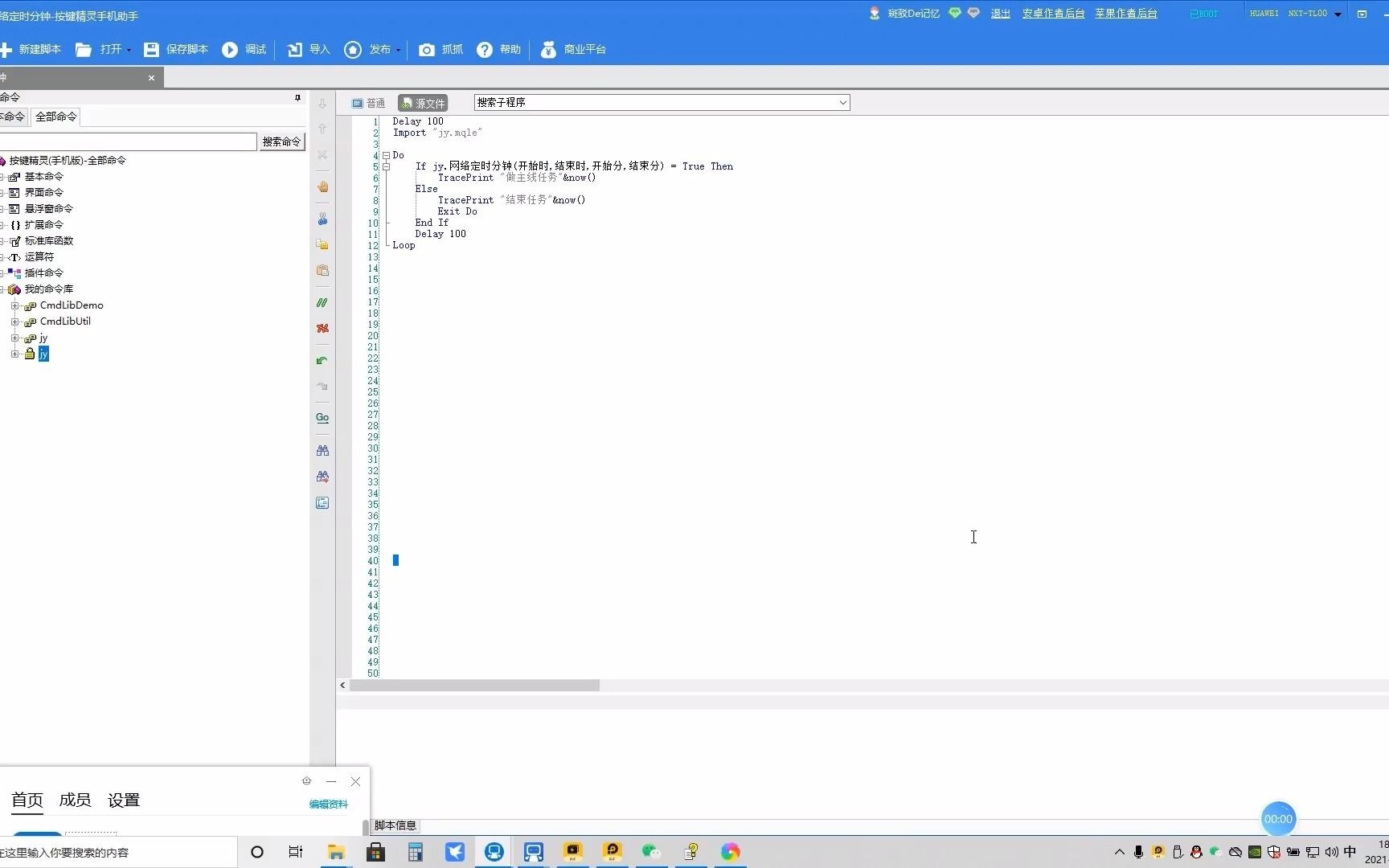The width and height of the screenshot is (1389, 868).
Task: Open 帮助 help from the toolbar
Action: tap(485, 50)
